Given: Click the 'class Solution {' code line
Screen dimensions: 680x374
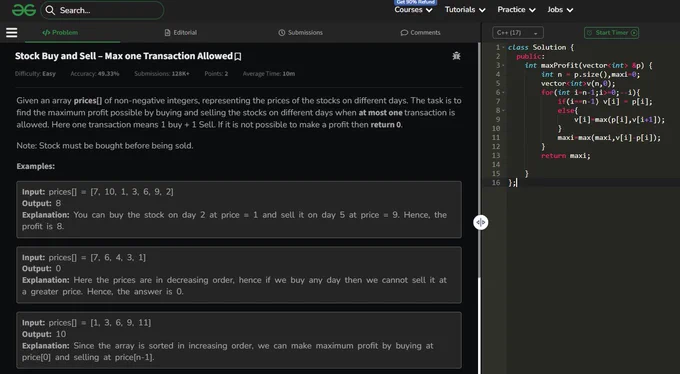Looking at the screenshot, I should (x=541, y=47).
